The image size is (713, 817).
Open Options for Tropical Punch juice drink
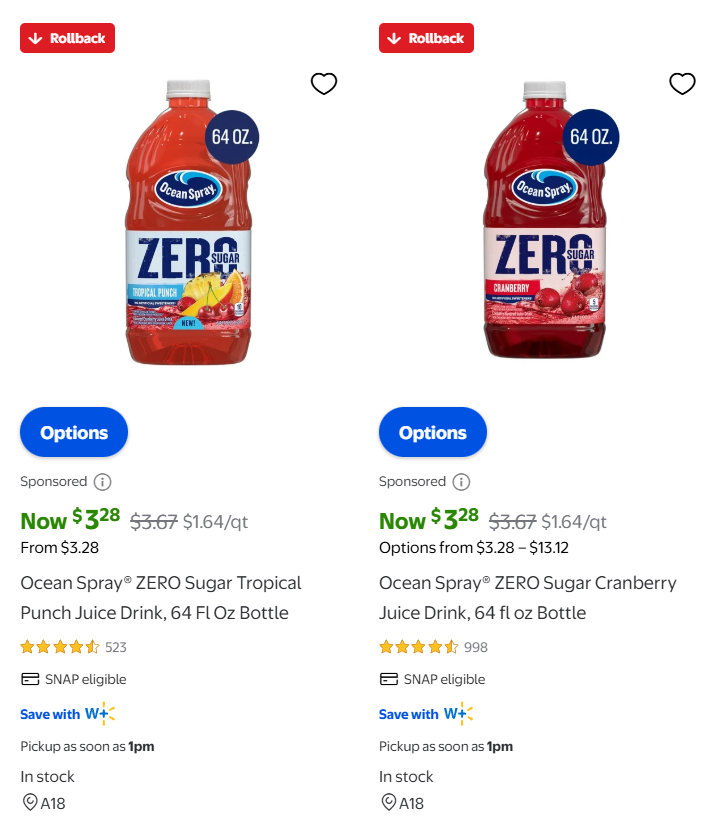click(x=74, y=433)
